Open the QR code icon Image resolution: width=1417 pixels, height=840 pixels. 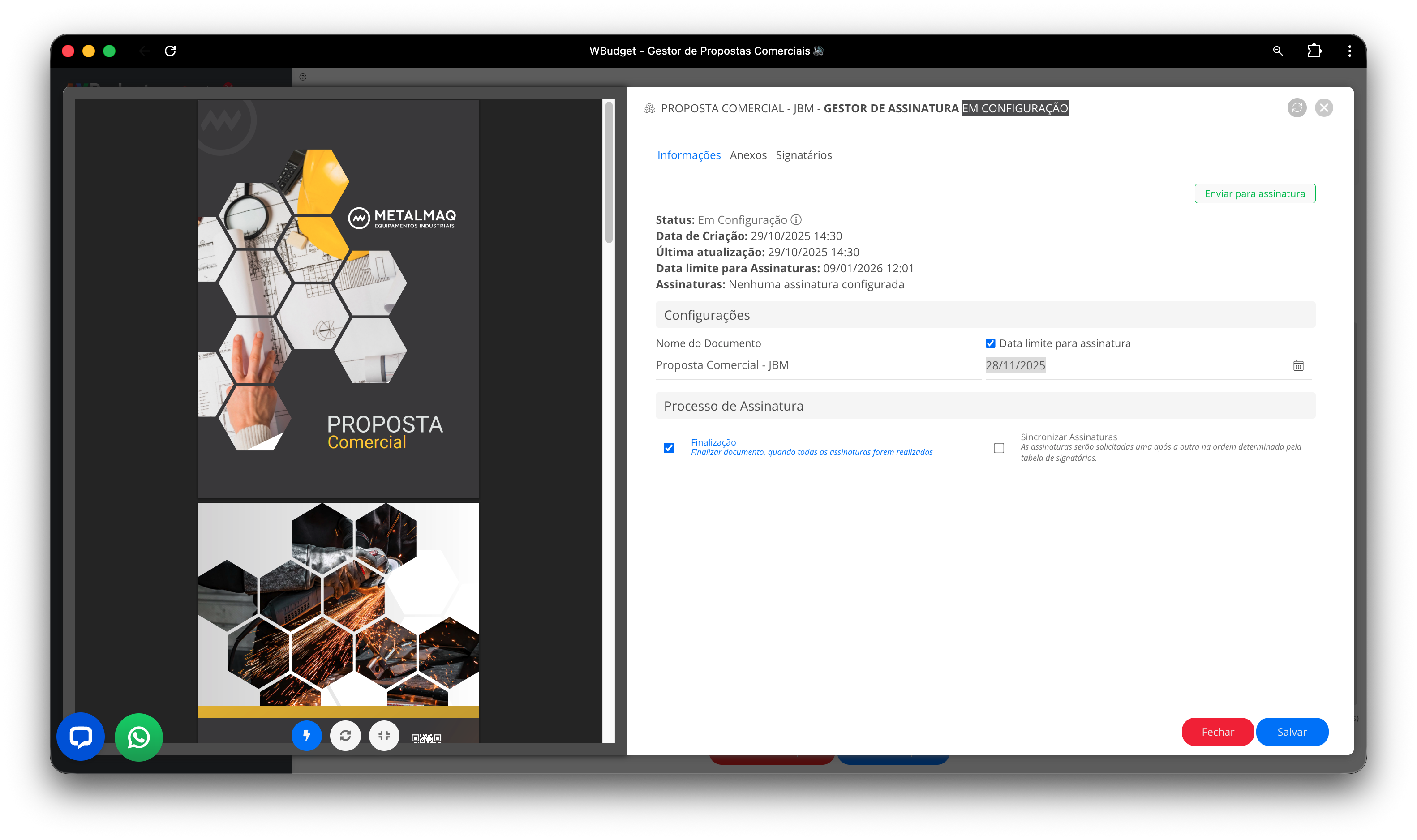[426, 738]
